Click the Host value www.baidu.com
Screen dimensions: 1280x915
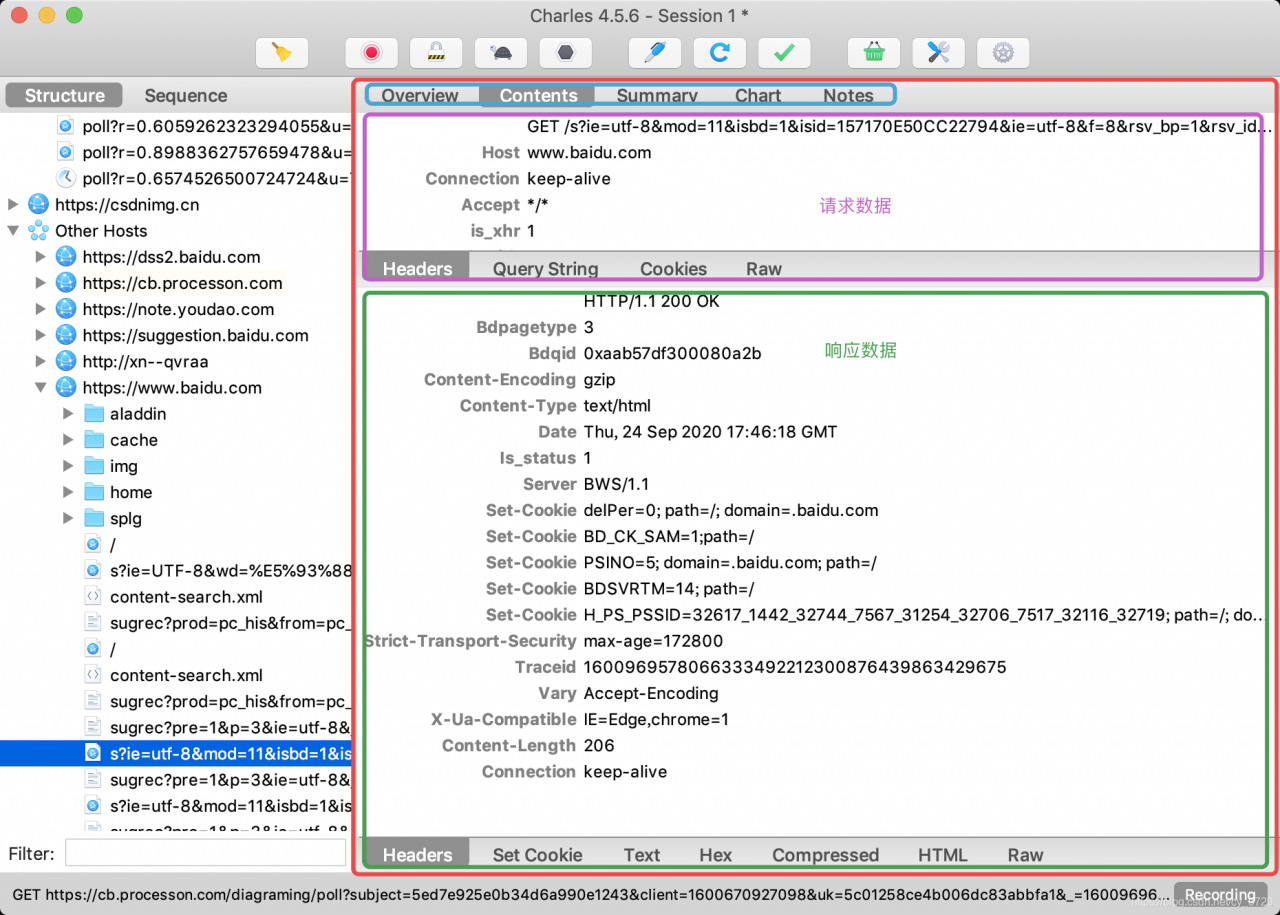click(589, 153)
